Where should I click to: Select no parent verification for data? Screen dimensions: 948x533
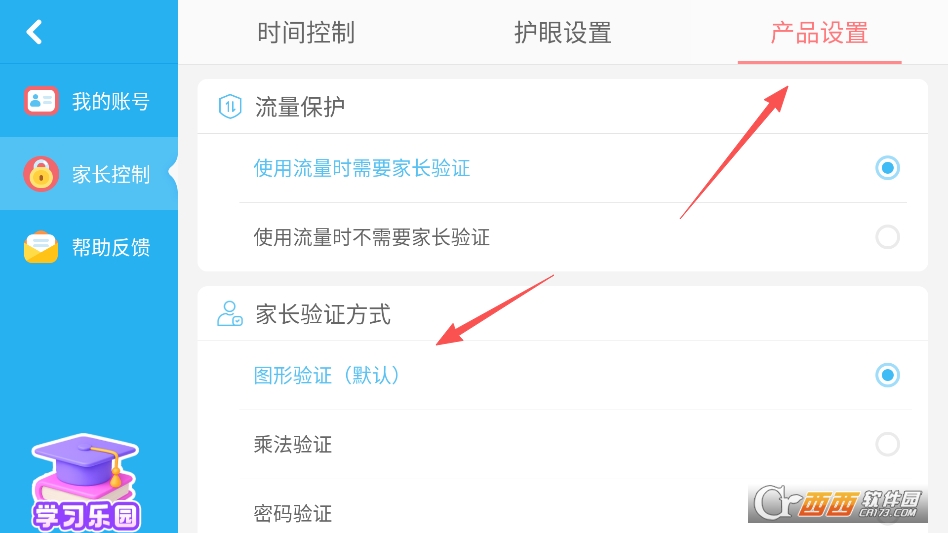(x=887, y=237)
